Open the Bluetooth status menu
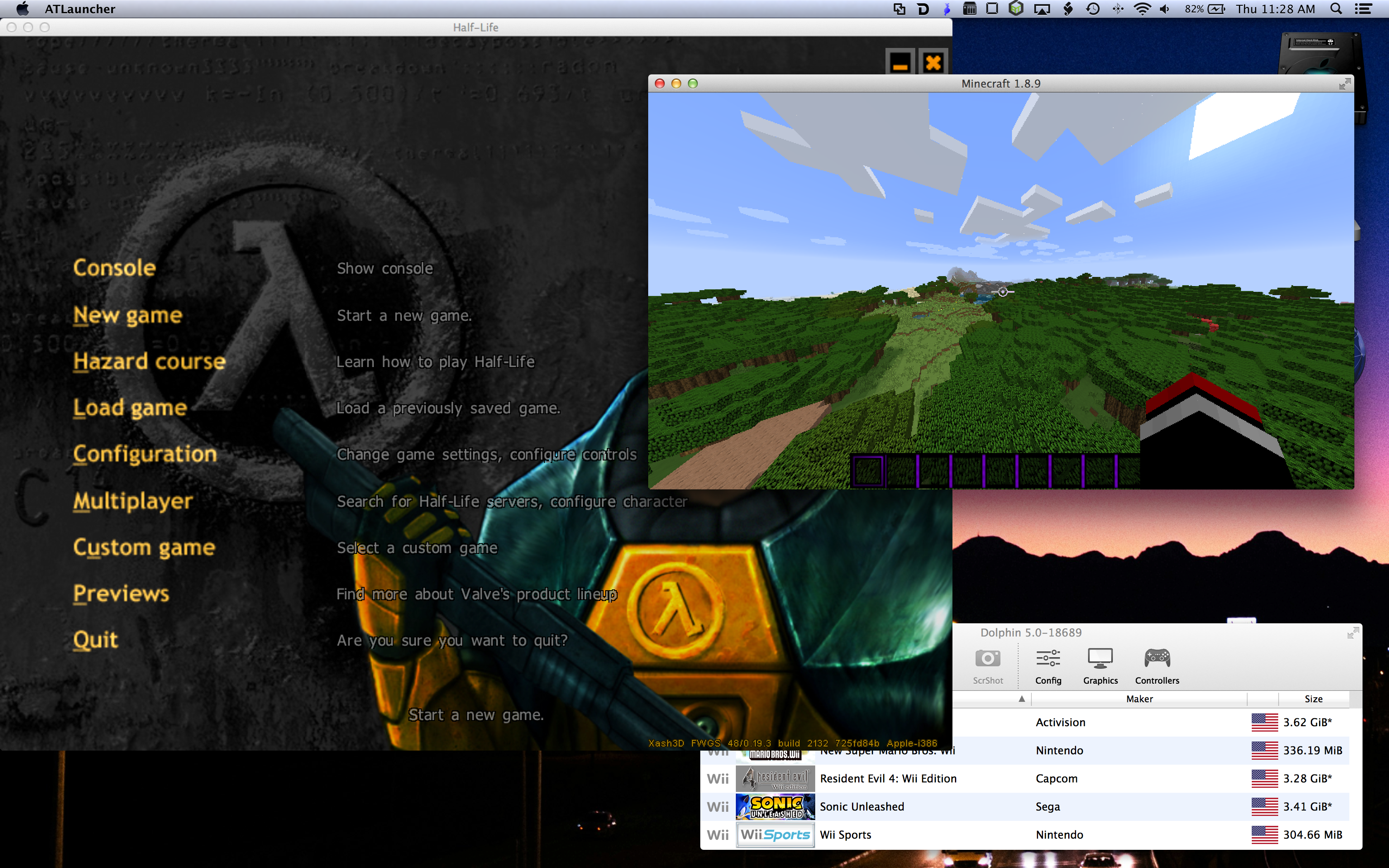 click(1117, 9)
